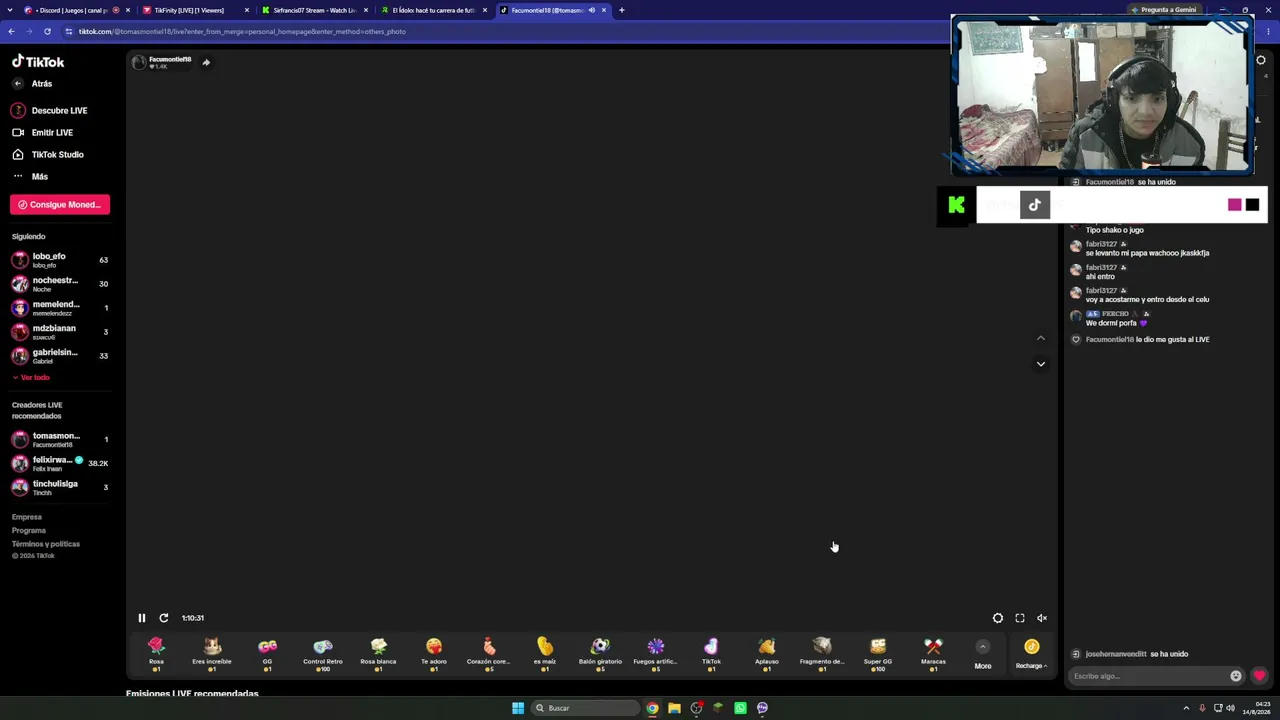Viewport: 1280px width, 720px height.
Task: Expand the Recharge coins option
Action: [x=1031, y=654]
